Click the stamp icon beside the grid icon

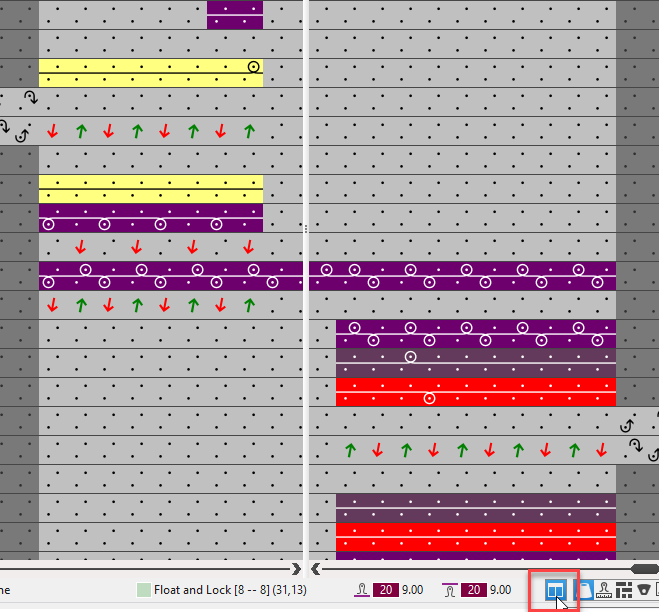pyautogui.click(x=604, y=591)
